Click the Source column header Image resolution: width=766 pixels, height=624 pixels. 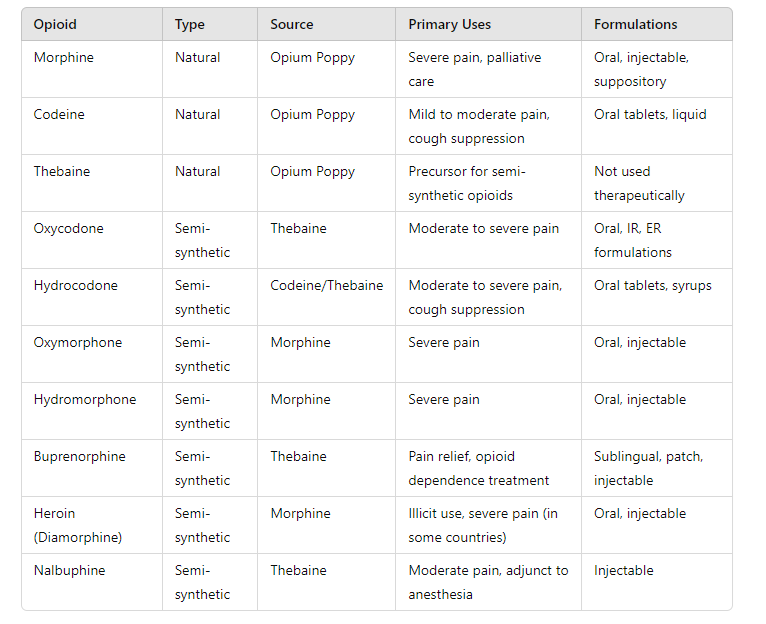tap(291, 24)
